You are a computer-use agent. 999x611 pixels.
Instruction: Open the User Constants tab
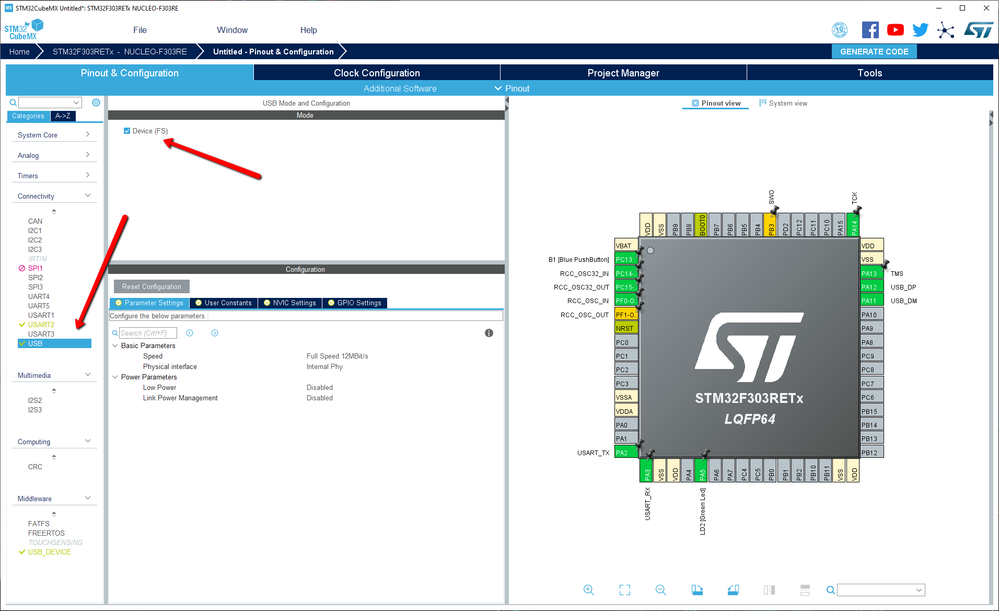[x=224, y=303]
